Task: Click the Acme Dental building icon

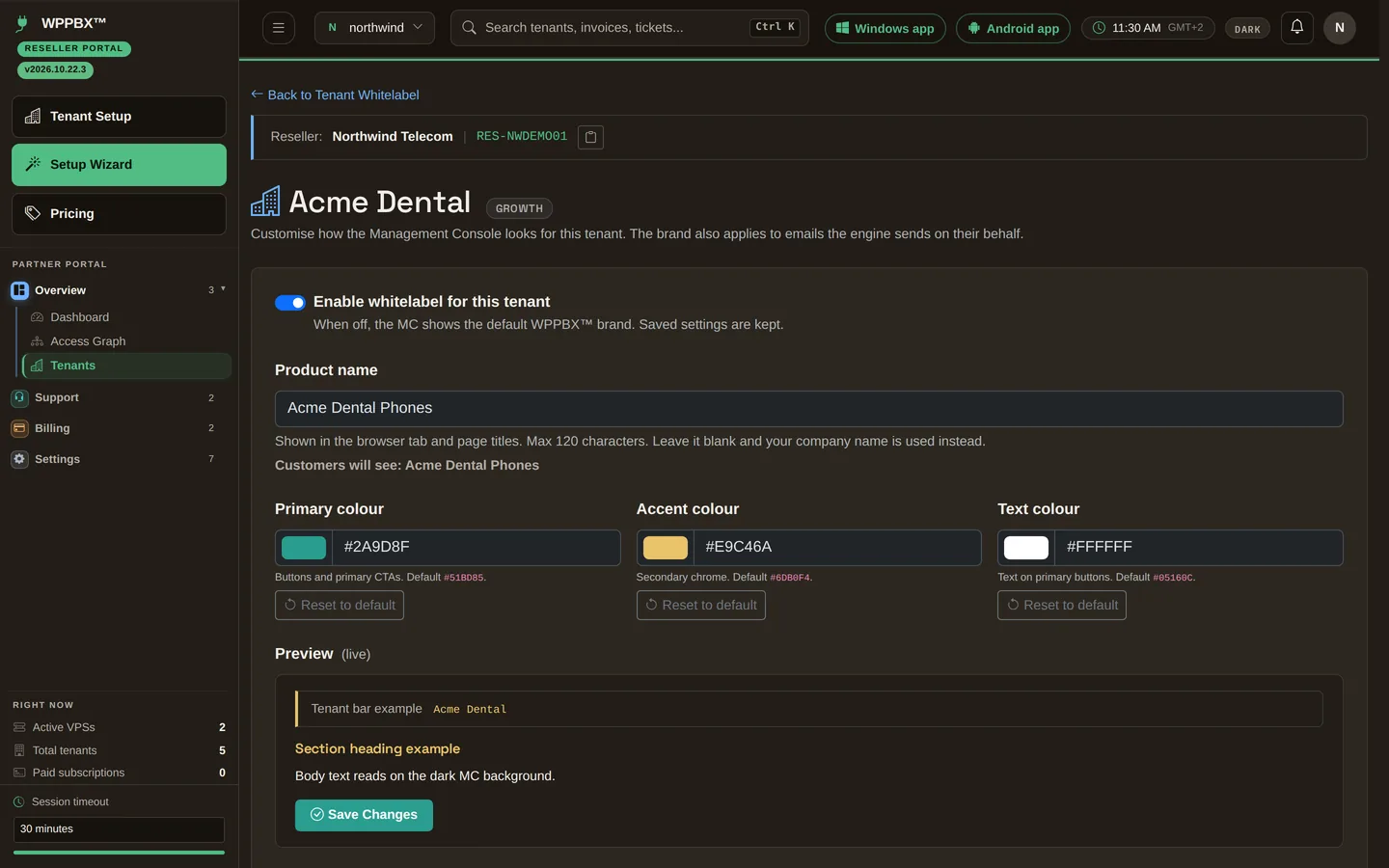Action: [265, 202]
